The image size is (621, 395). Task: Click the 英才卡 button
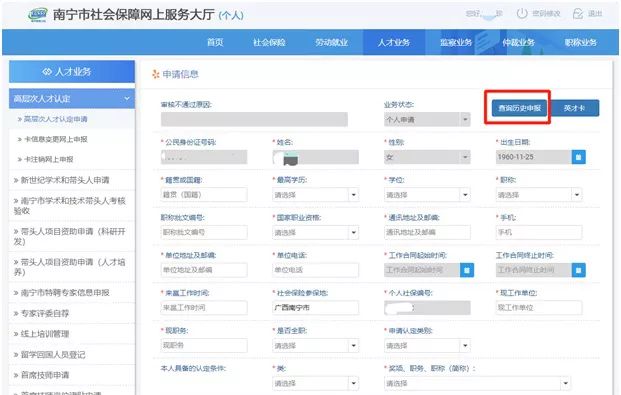(x=574, y=108)
